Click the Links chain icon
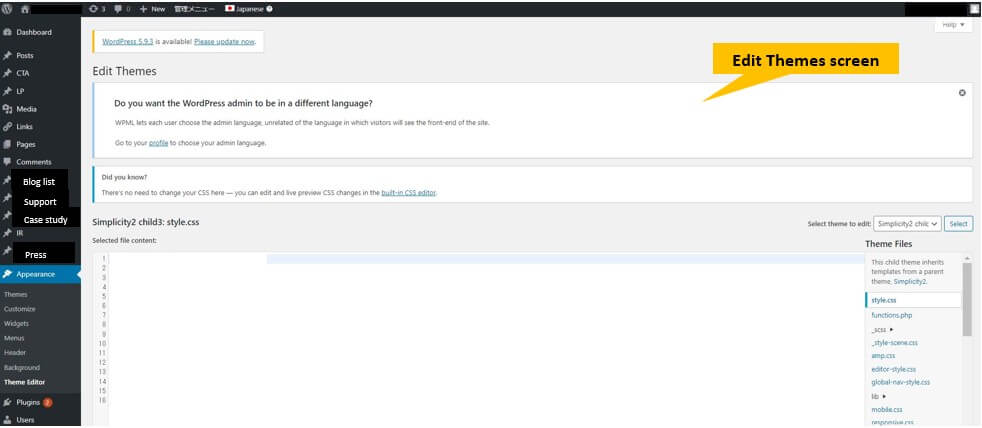This screenshot has height=428, width=982. pyautogui.click(x=8, y=127)
